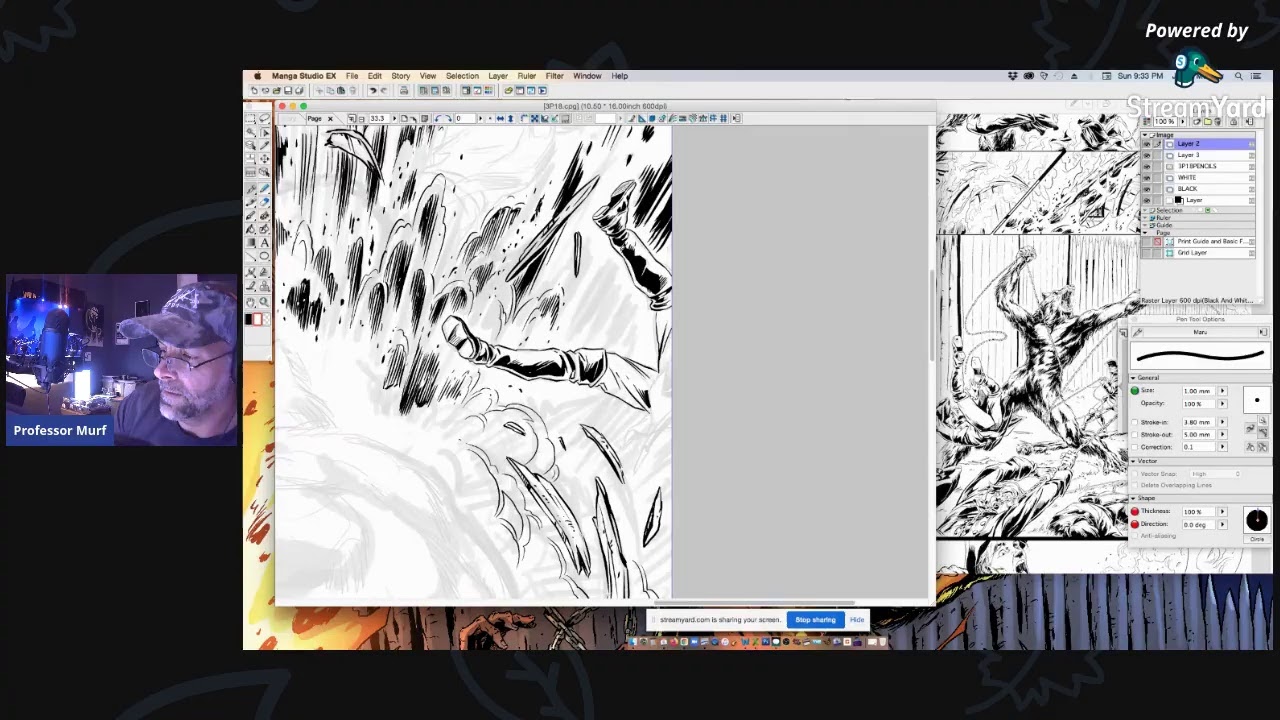Click the new folder icon in Layers panel
This screenshot has height=720, width=1280.
[1207, 121]
